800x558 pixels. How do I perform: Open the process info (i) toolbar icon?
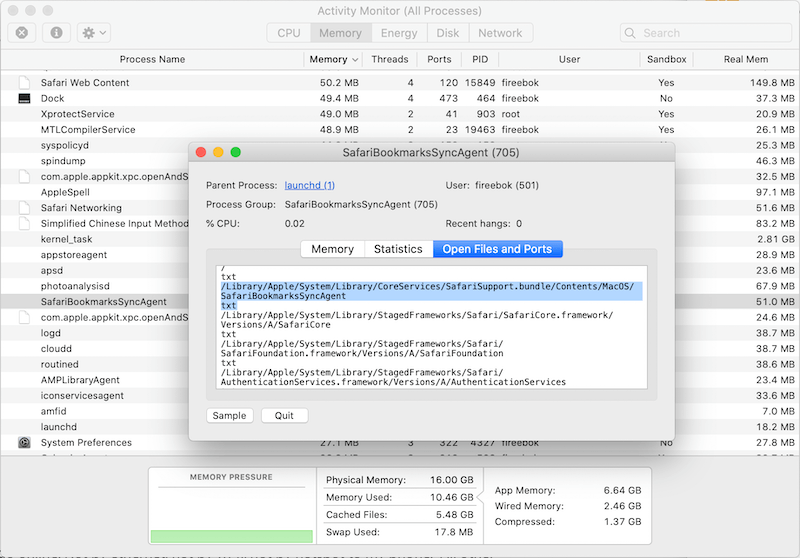pos(56,33)
